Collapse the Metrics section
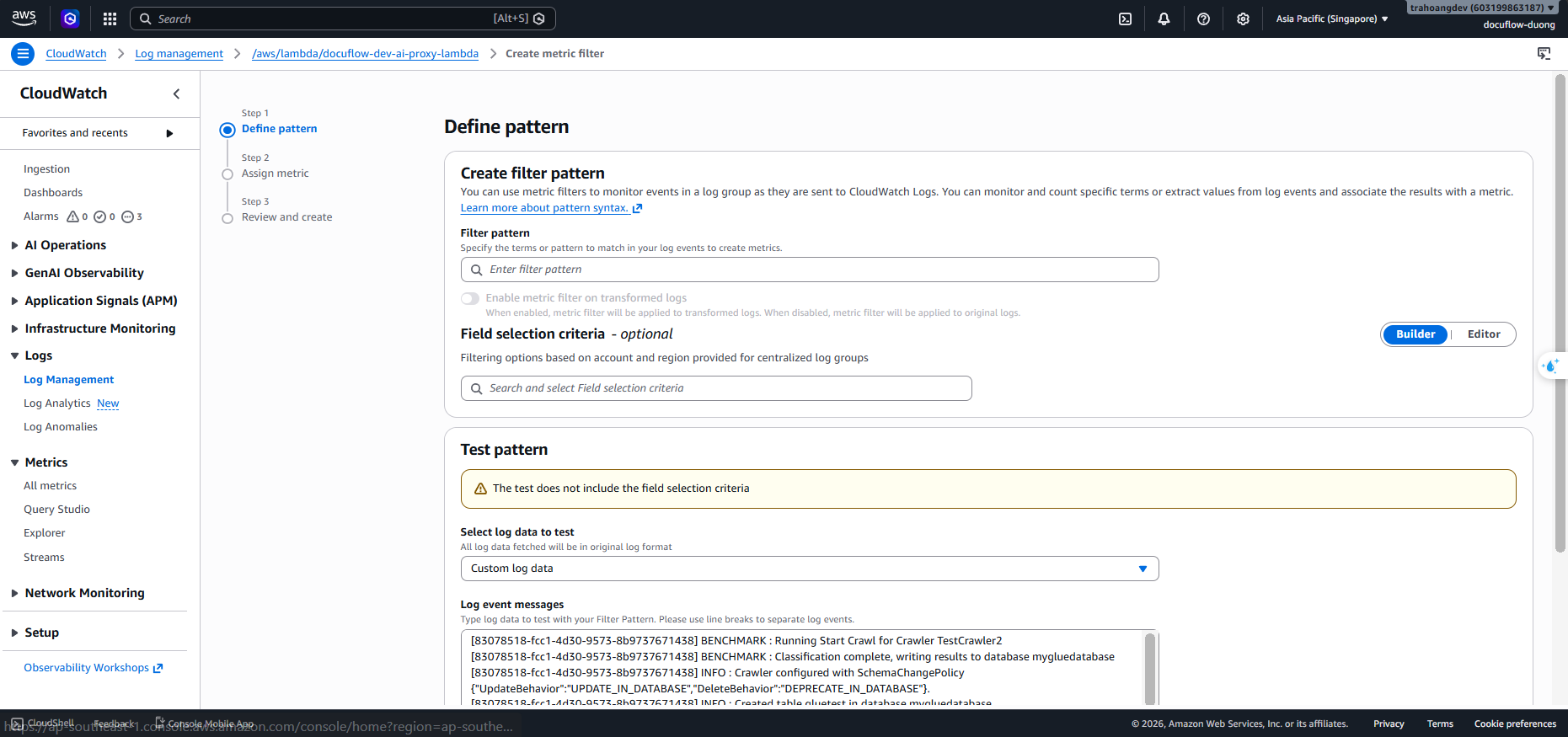 pos(15,463)
